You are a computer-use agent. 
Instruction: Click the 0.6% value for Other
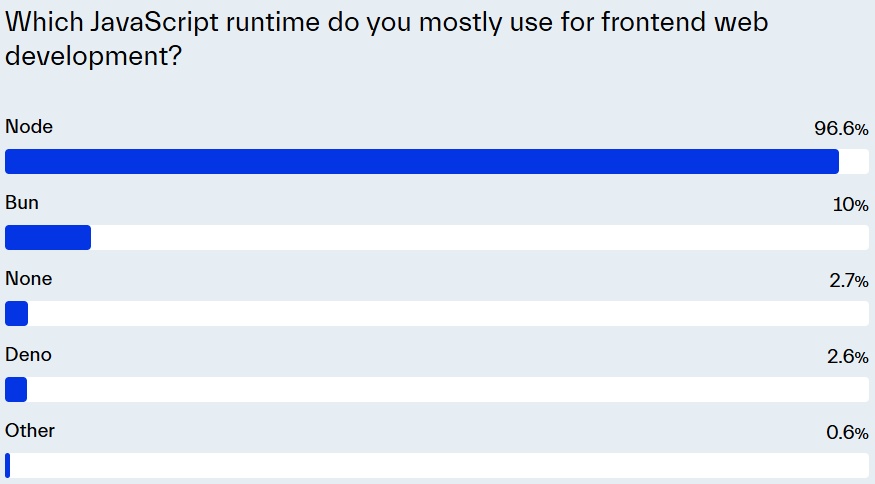click(x=847, y=433)
